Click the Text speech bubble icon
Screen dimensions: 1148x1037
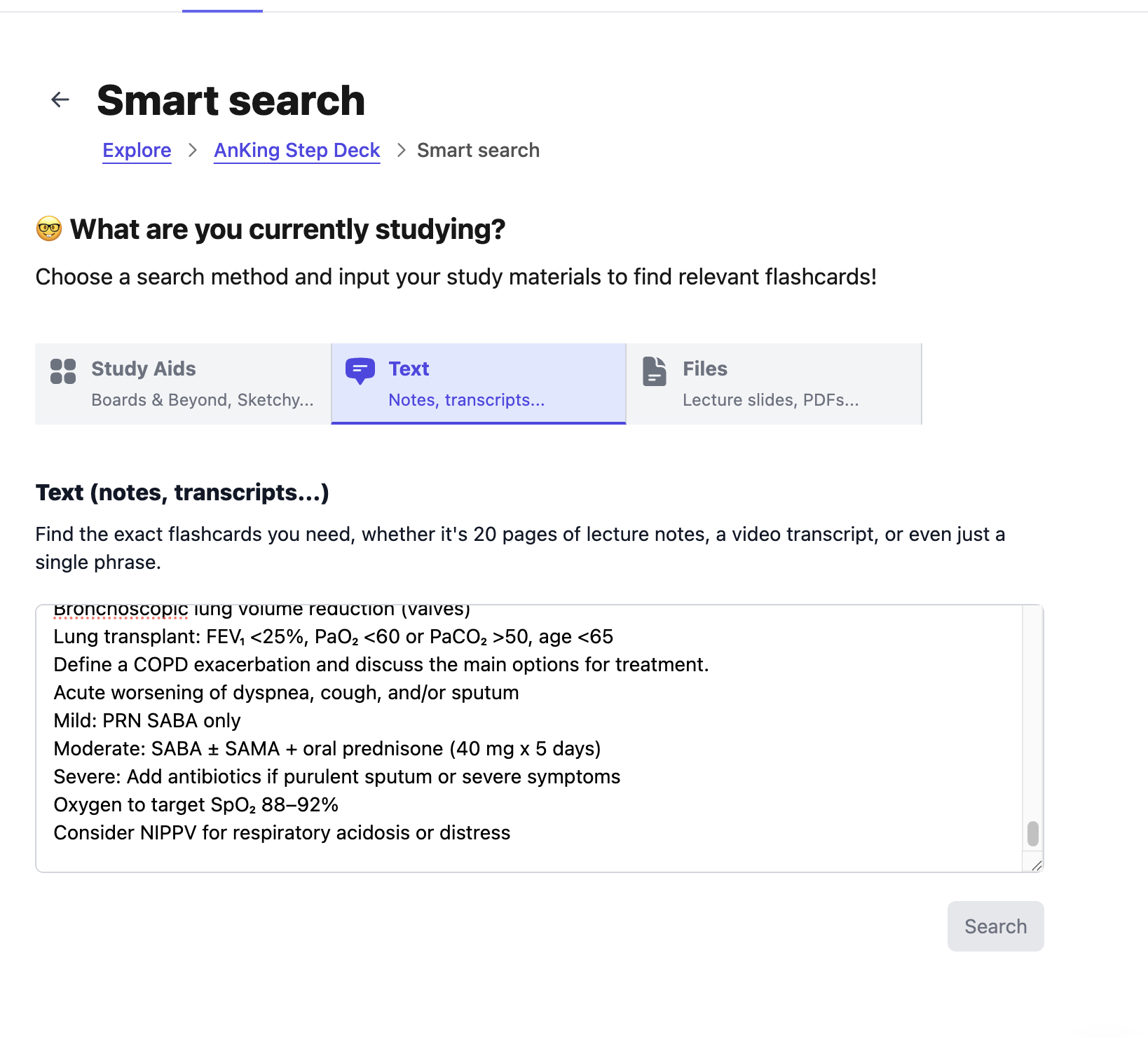coord(360,371)
